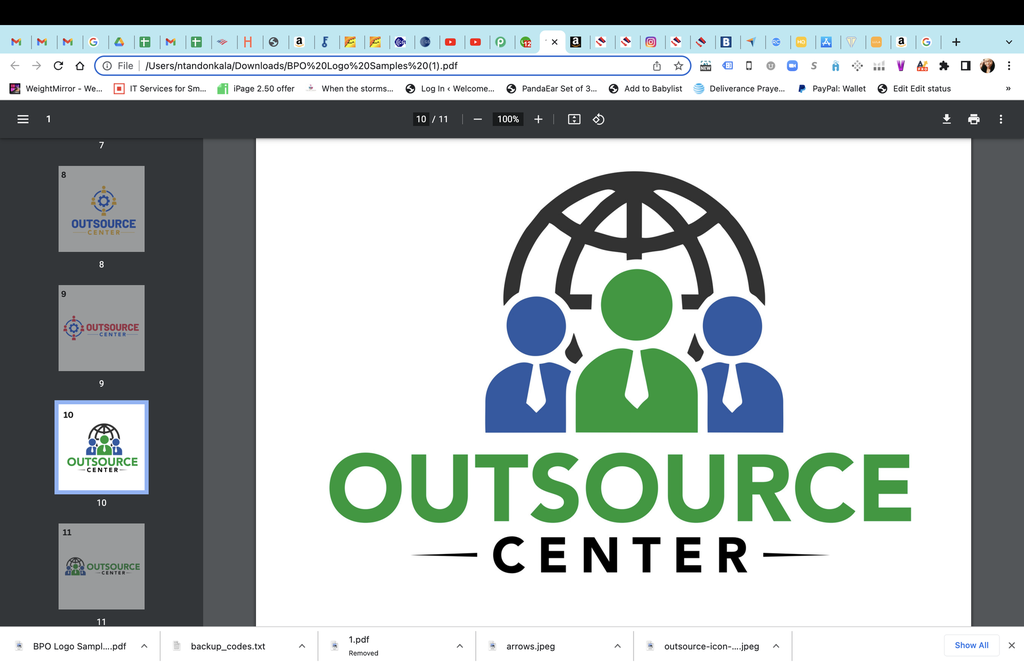Toggle the Chrome side panel
The width and height of the screenshot is (1024, 665).
(965, 66)
